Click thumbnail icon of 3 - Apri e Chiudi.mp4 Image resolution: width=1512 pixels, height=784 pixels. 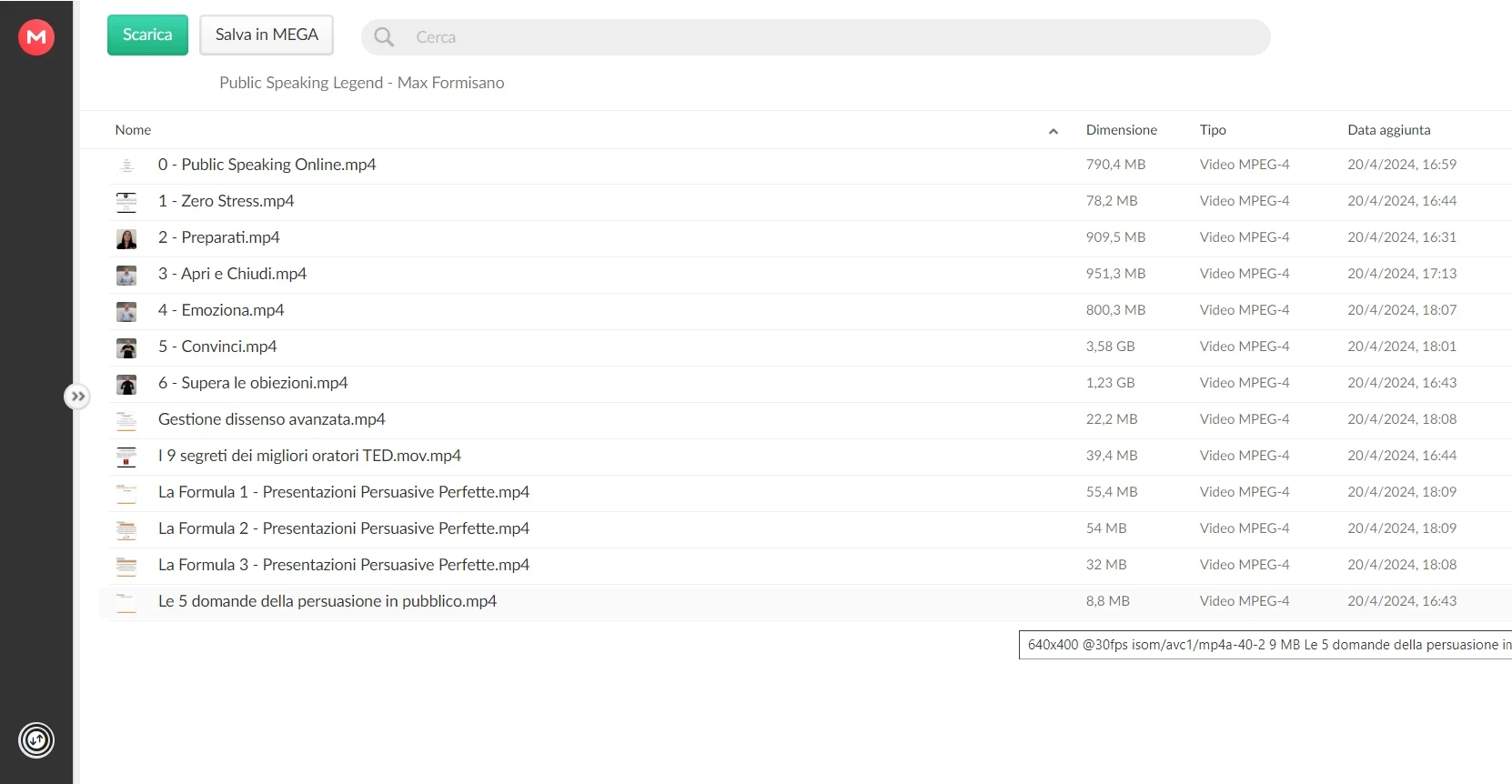pyautogui.click(x=126, y=275)
